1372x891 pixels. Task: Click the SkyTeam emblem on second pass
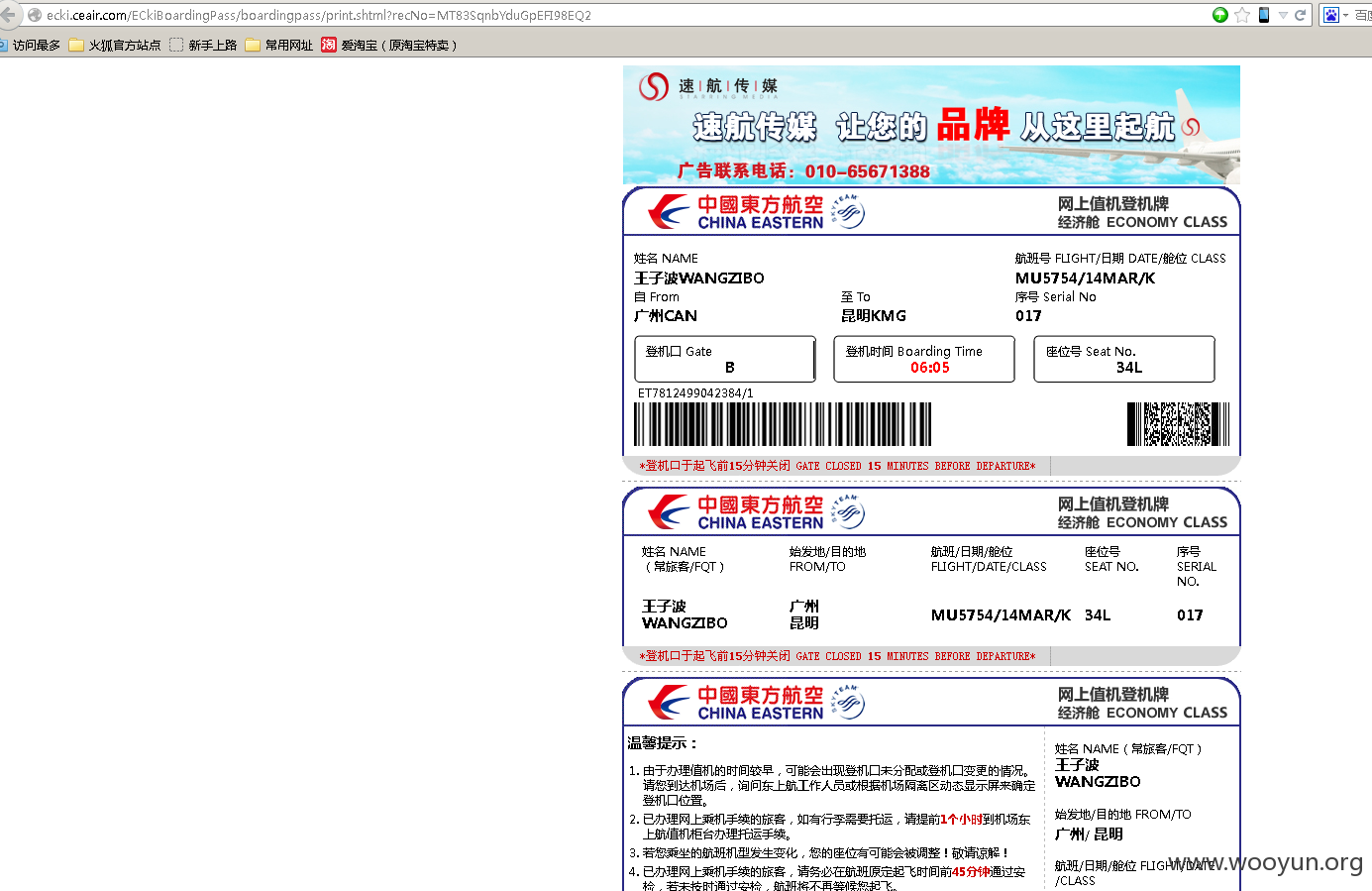848,511
